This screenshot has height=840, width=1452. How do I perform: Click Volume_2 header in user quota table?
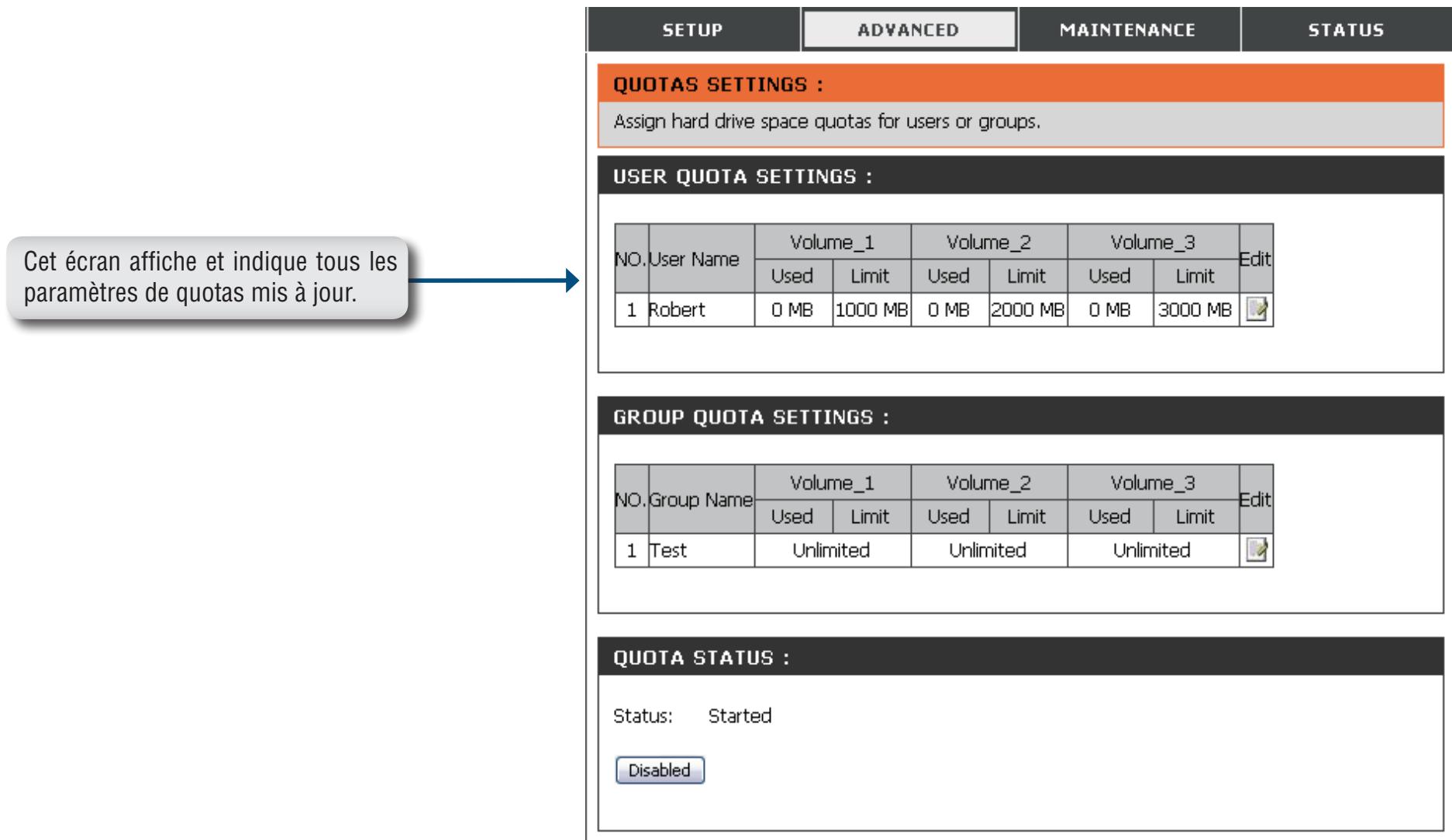point(988,242)
